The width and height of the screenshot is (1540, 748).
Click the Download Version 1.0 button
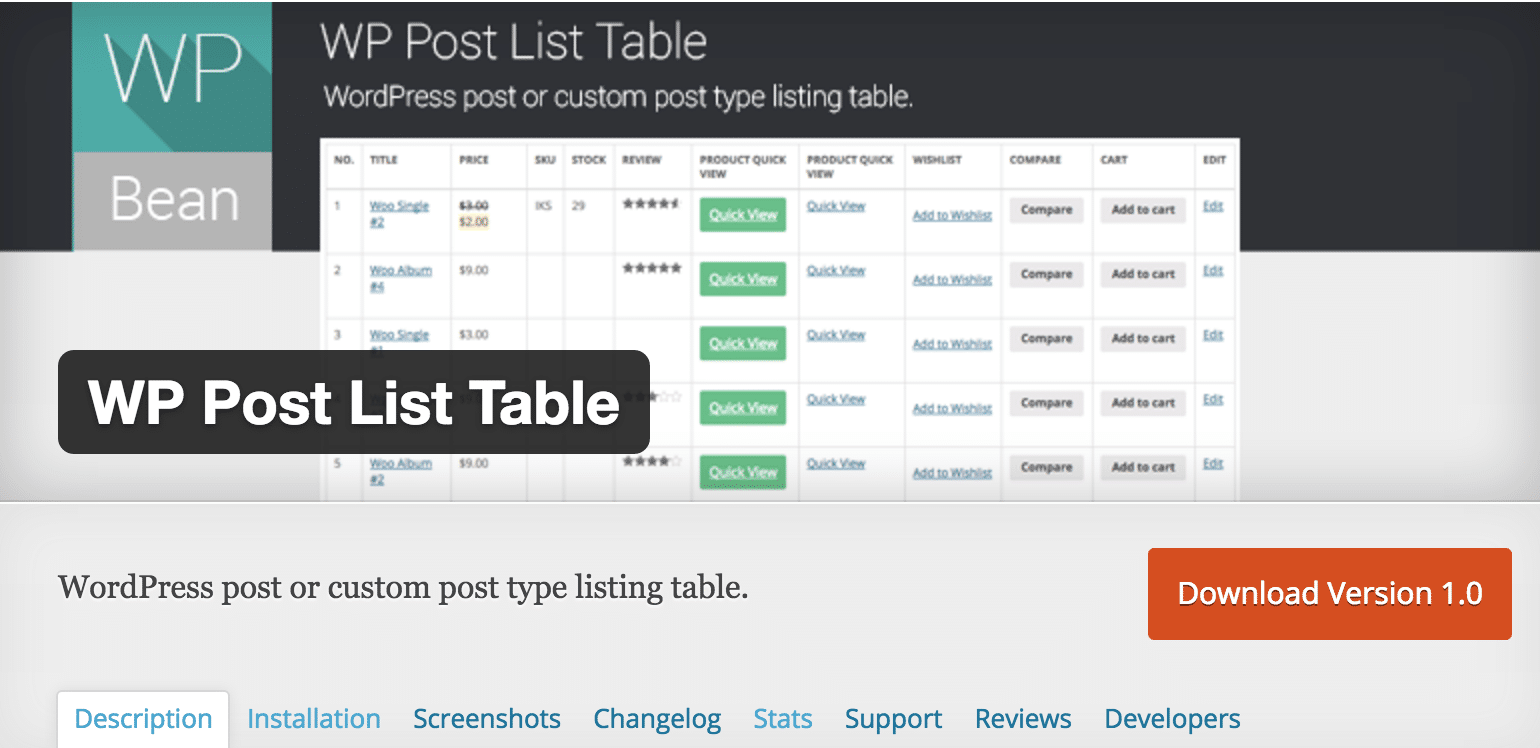1330,593
